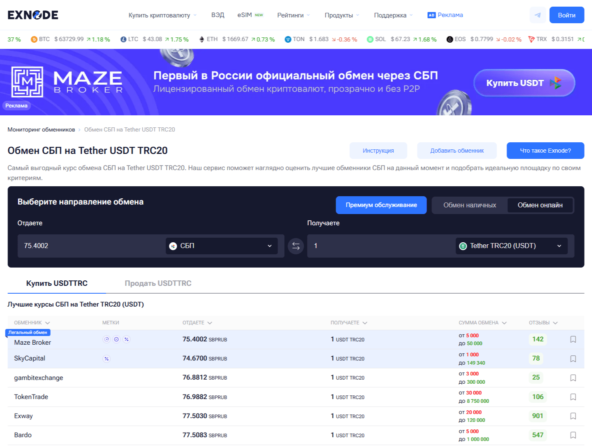Bookmark the Maze Broker exchanger
This screenshot has height=448, width=592.
[x=573, y=339]
